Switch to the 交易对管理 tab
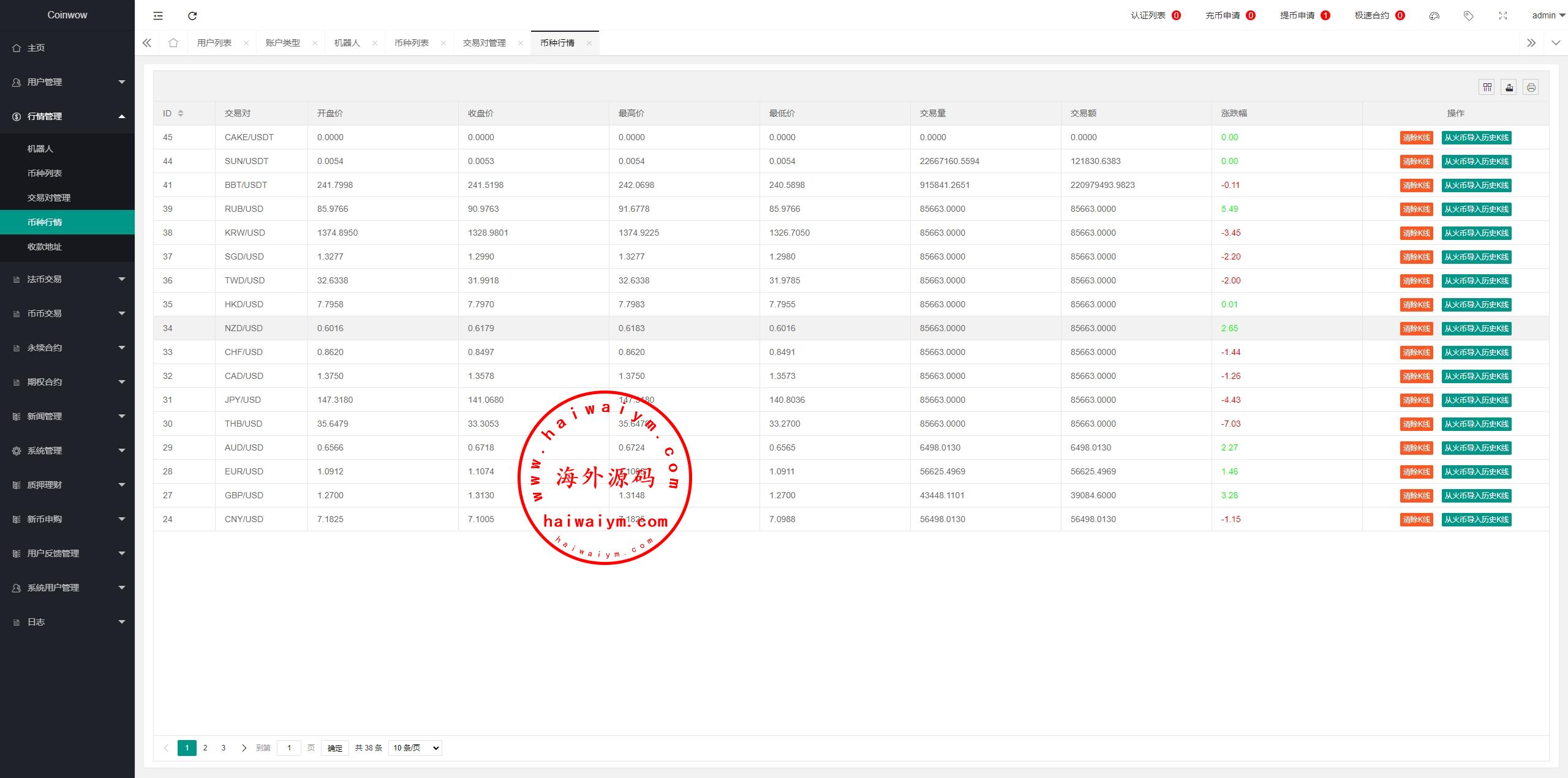The image size is (1568, 778). (484, 43)
